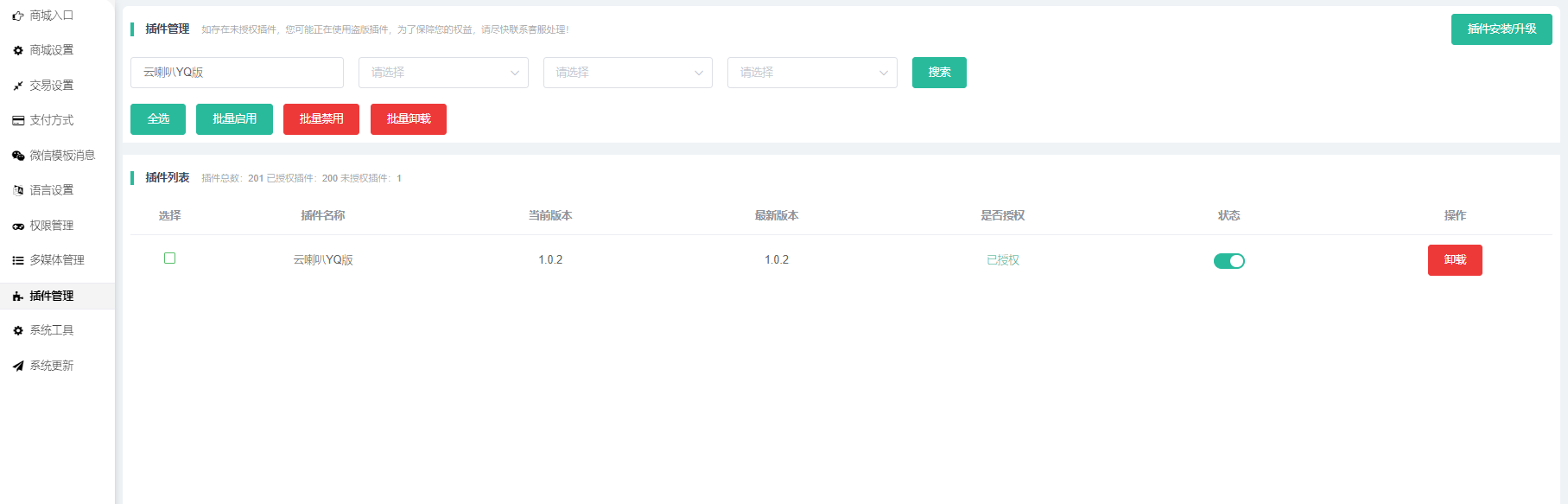The width and height of the screenshot is (1568, 504).
Task: Click the 搜索 button
Action: [x=939, y=73]
